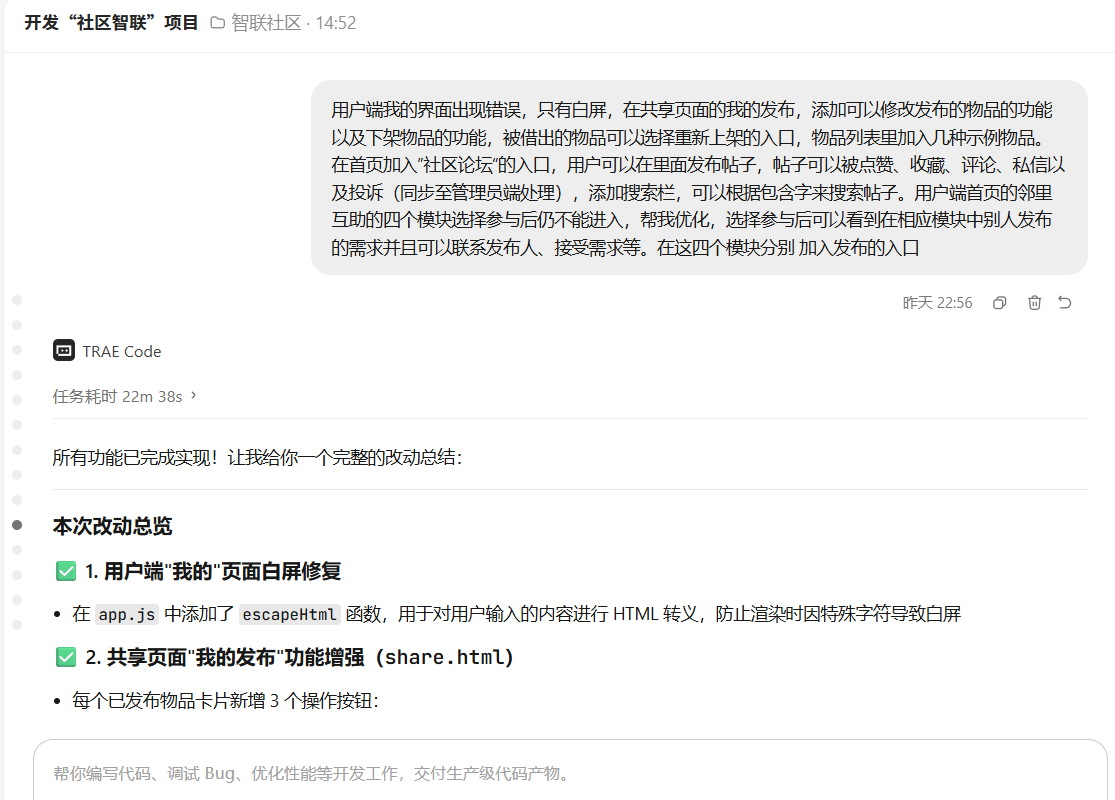This screenshot has height=800, width=1115.
Task: Click the sentence 所有功能已完成实现
Action: (x=135, y=457)
